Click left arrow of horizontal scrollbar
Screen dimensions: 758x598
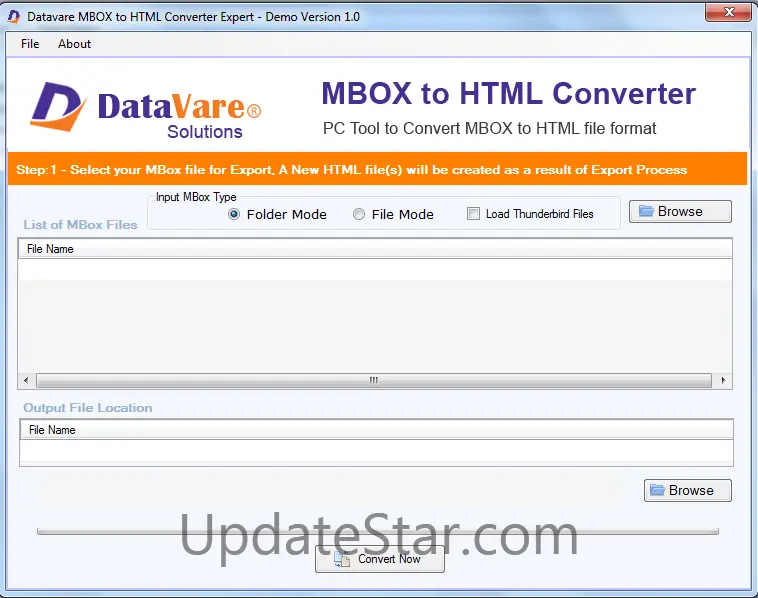(26, 380)
